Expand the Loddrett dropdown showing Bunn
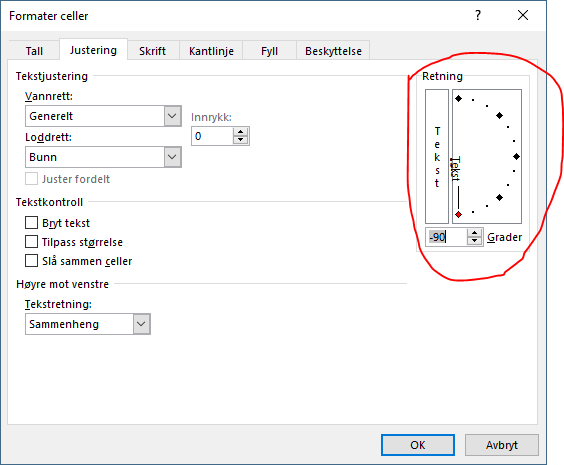564x465 pixels. [x=103, y=157]
